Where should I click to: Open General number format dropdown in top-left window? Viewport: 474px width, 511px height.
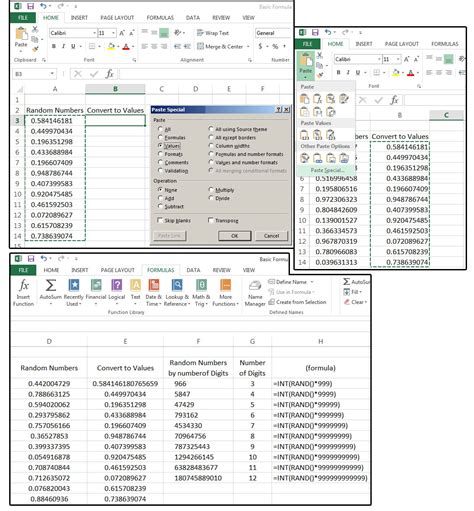click(x=273, y=33)
